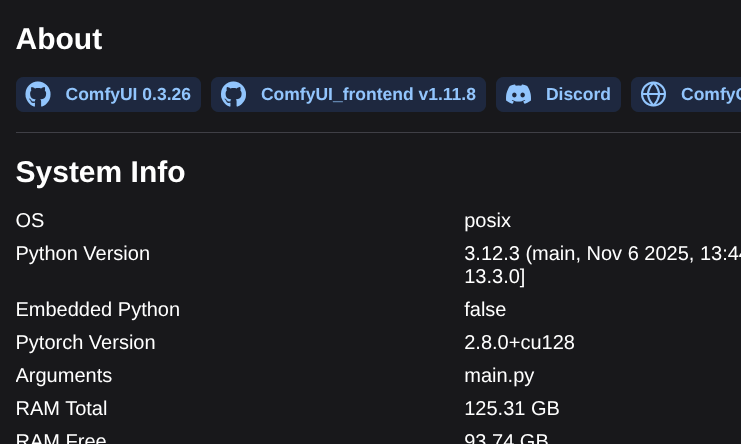Click the false value for Embedded Python
The image size is (741, 444).
point(485,310)
